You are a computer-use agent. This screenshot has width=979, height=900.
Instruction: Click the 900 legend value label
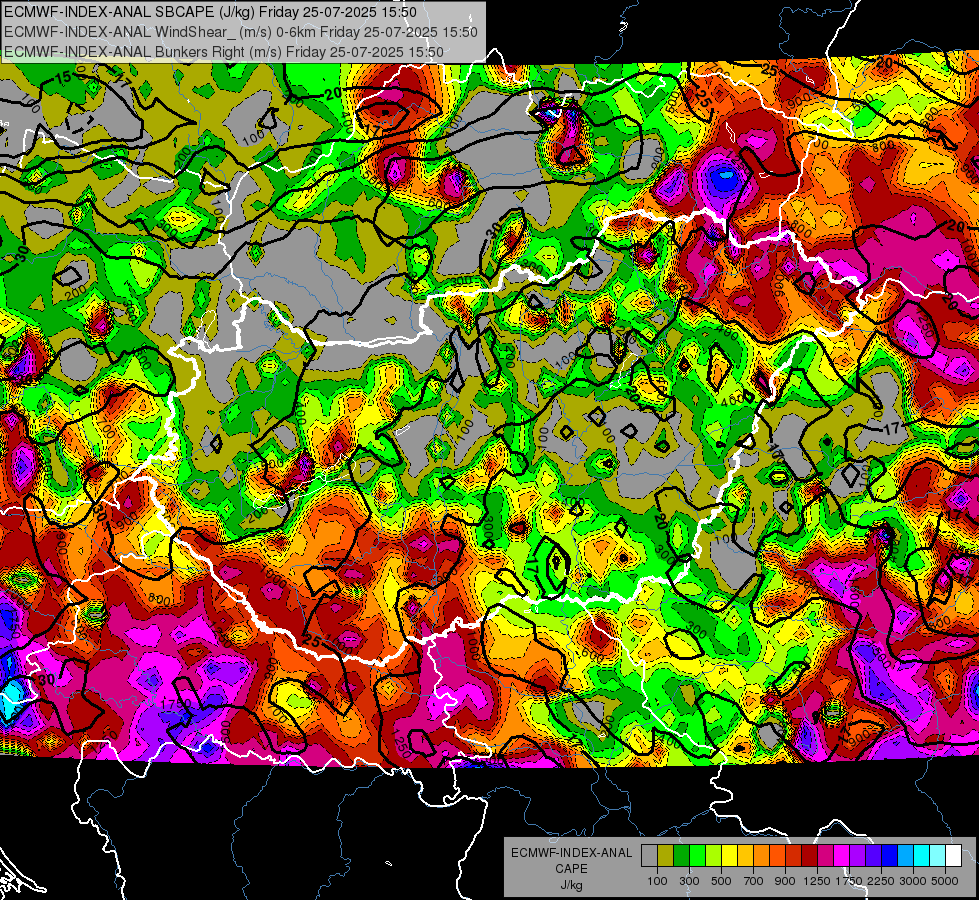pyautogui.click(x=785, y=881)
